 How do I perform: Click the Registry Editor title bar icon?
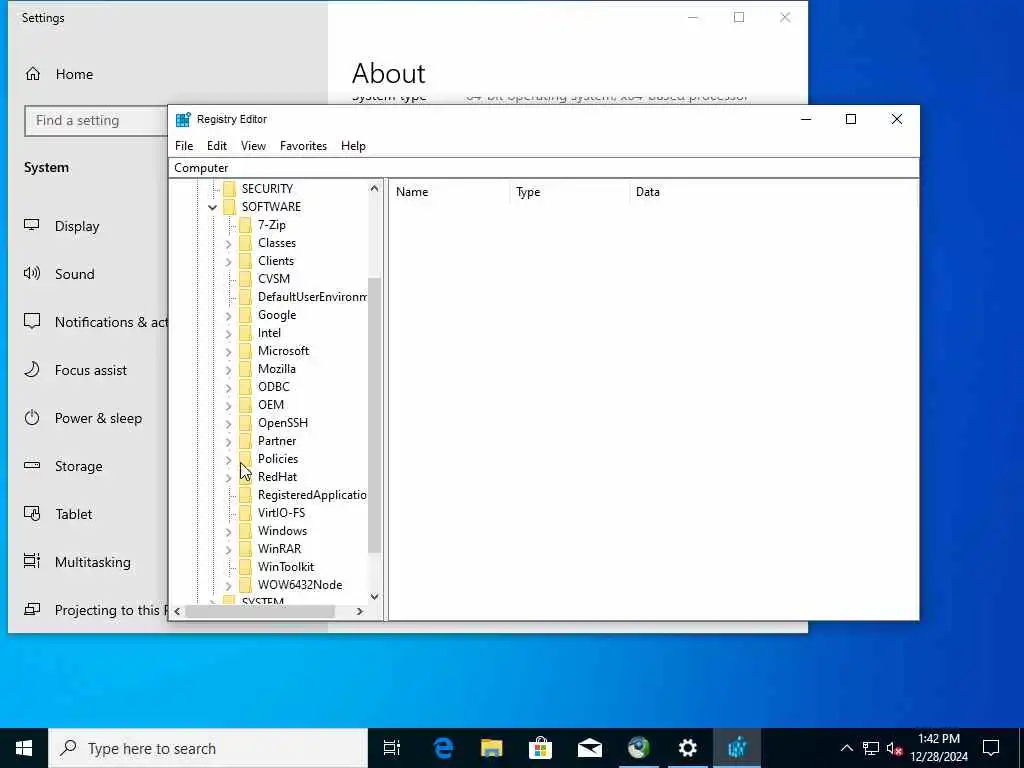point(183,119)
